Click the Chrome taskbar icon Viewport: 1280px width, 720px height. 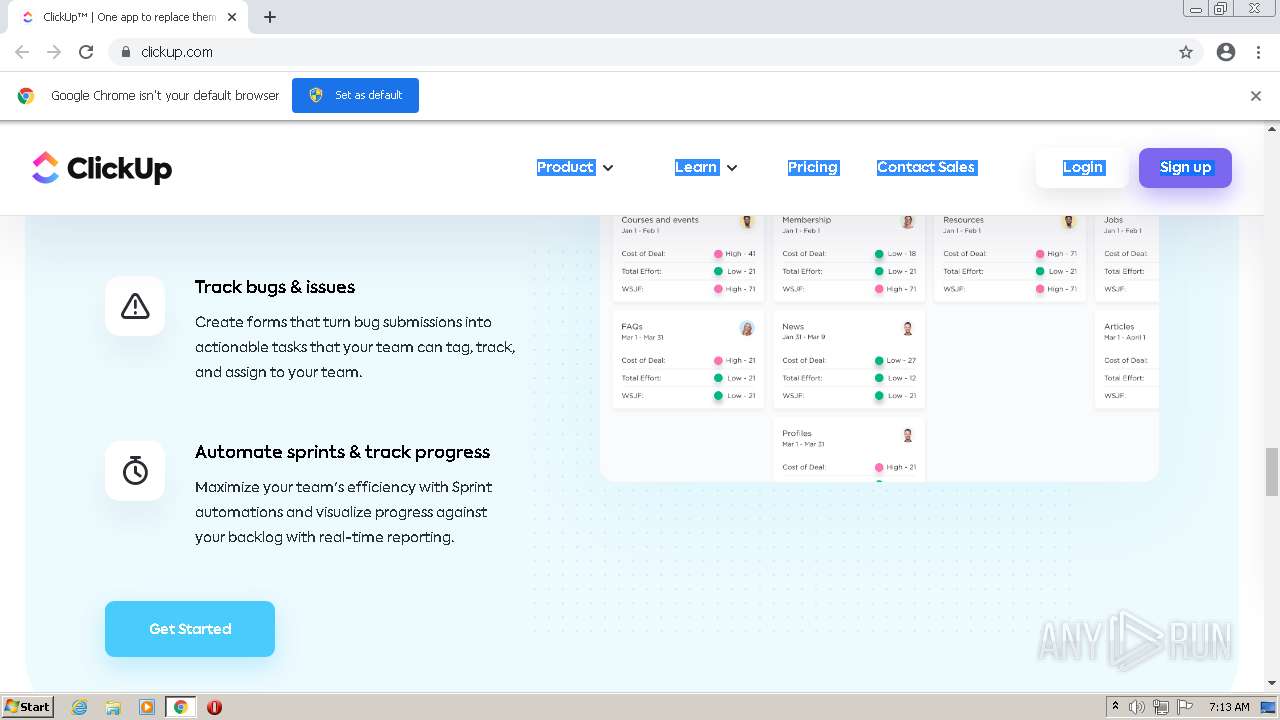180,707
